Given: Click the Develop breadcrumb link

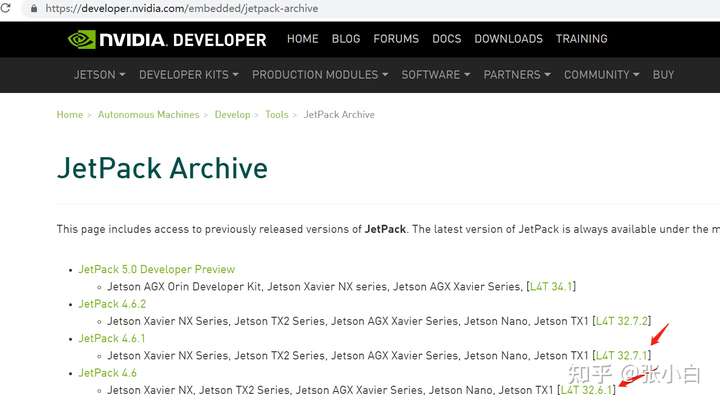Looking at the screenshot, I should [232, 115].
